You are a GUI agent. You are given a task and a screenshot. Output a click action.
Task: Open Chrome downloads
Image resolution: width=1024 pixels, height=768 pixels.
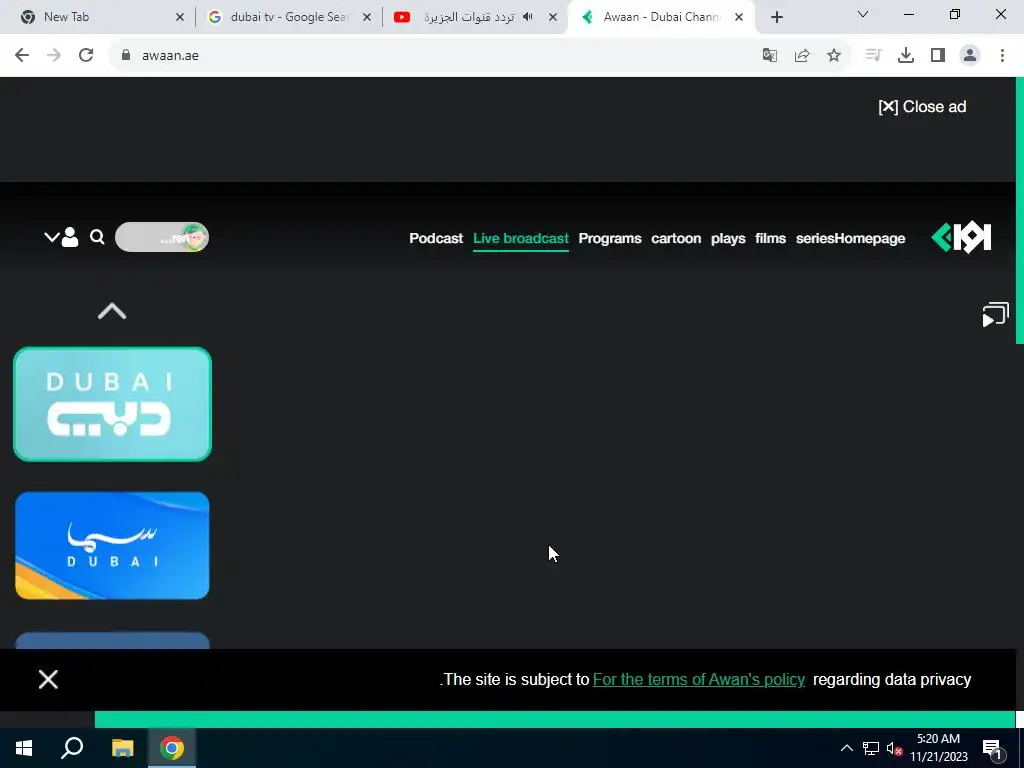pos(906,56)
